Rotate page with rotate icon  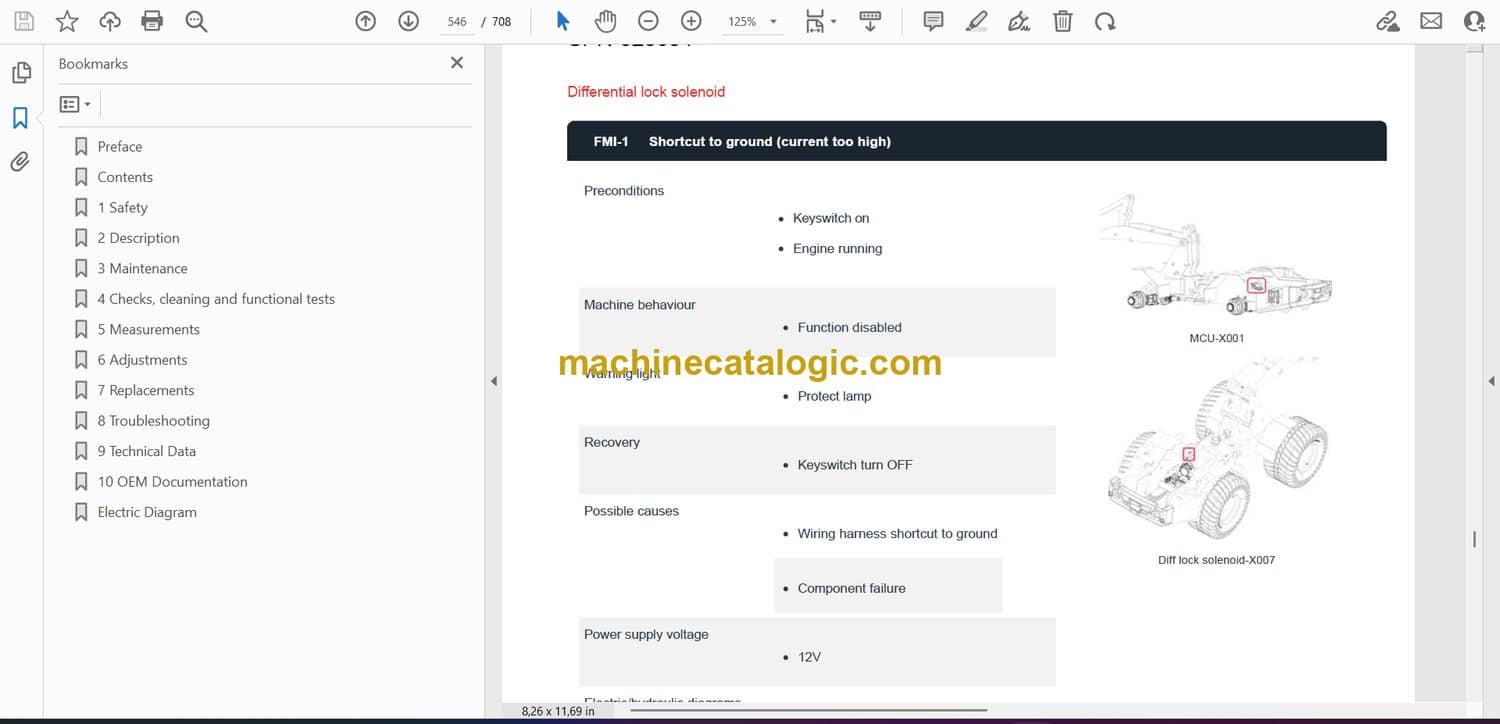pyautogui.click(x=1105, y=21)
